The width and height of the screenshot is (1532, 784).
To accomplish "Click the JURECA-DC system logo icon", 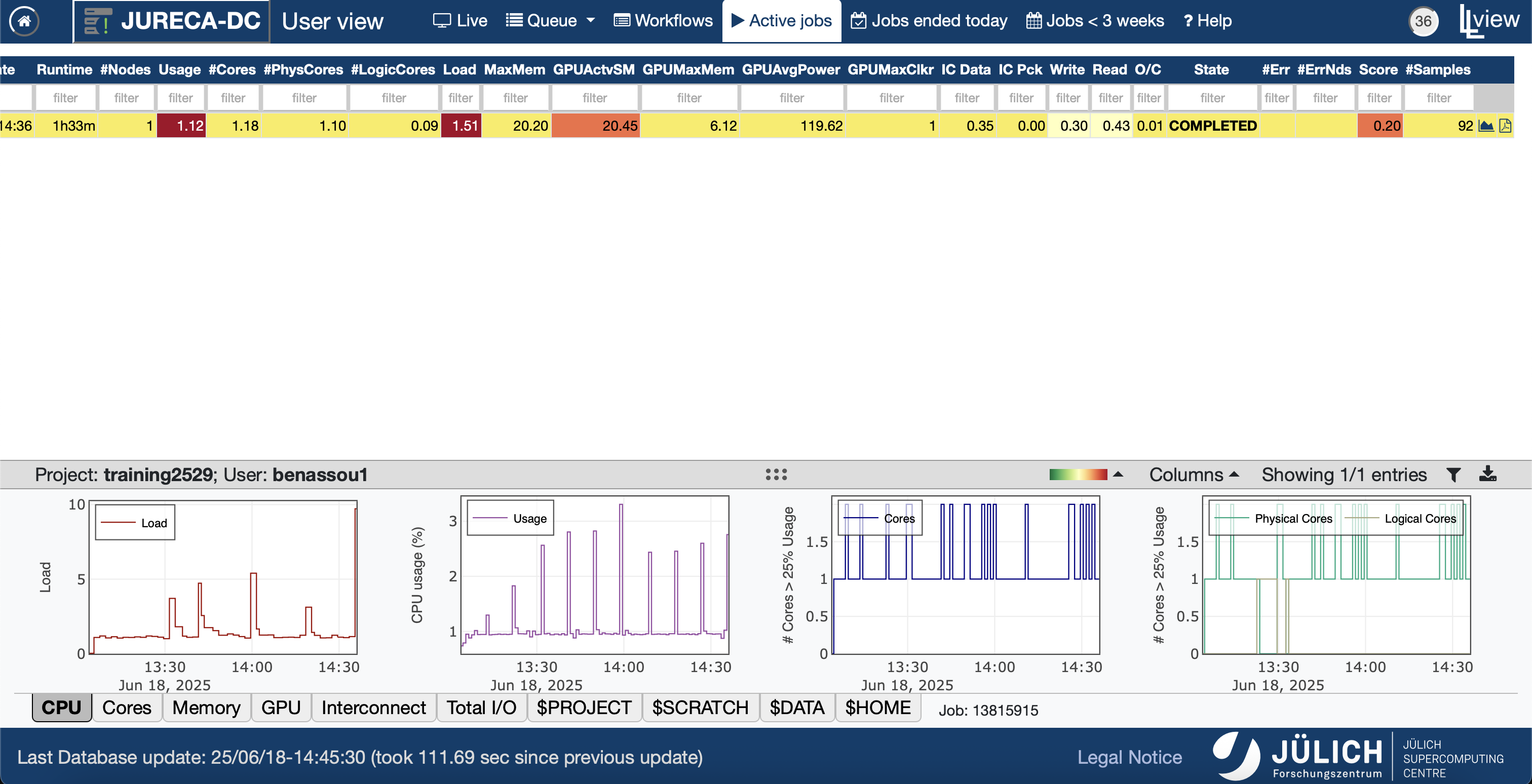I will coord(98,21).
